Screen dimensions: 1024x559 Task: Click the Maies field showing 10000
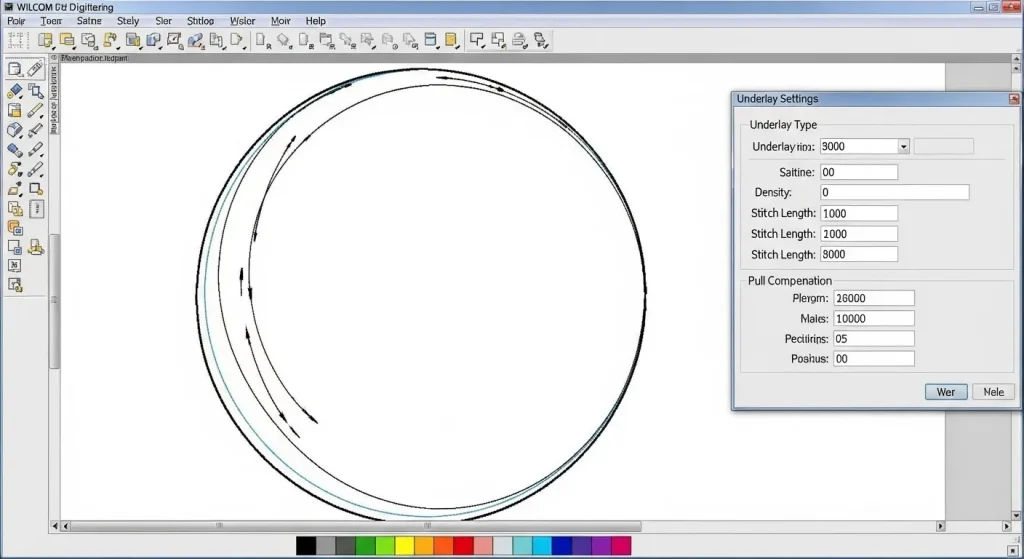click(874, 319)
